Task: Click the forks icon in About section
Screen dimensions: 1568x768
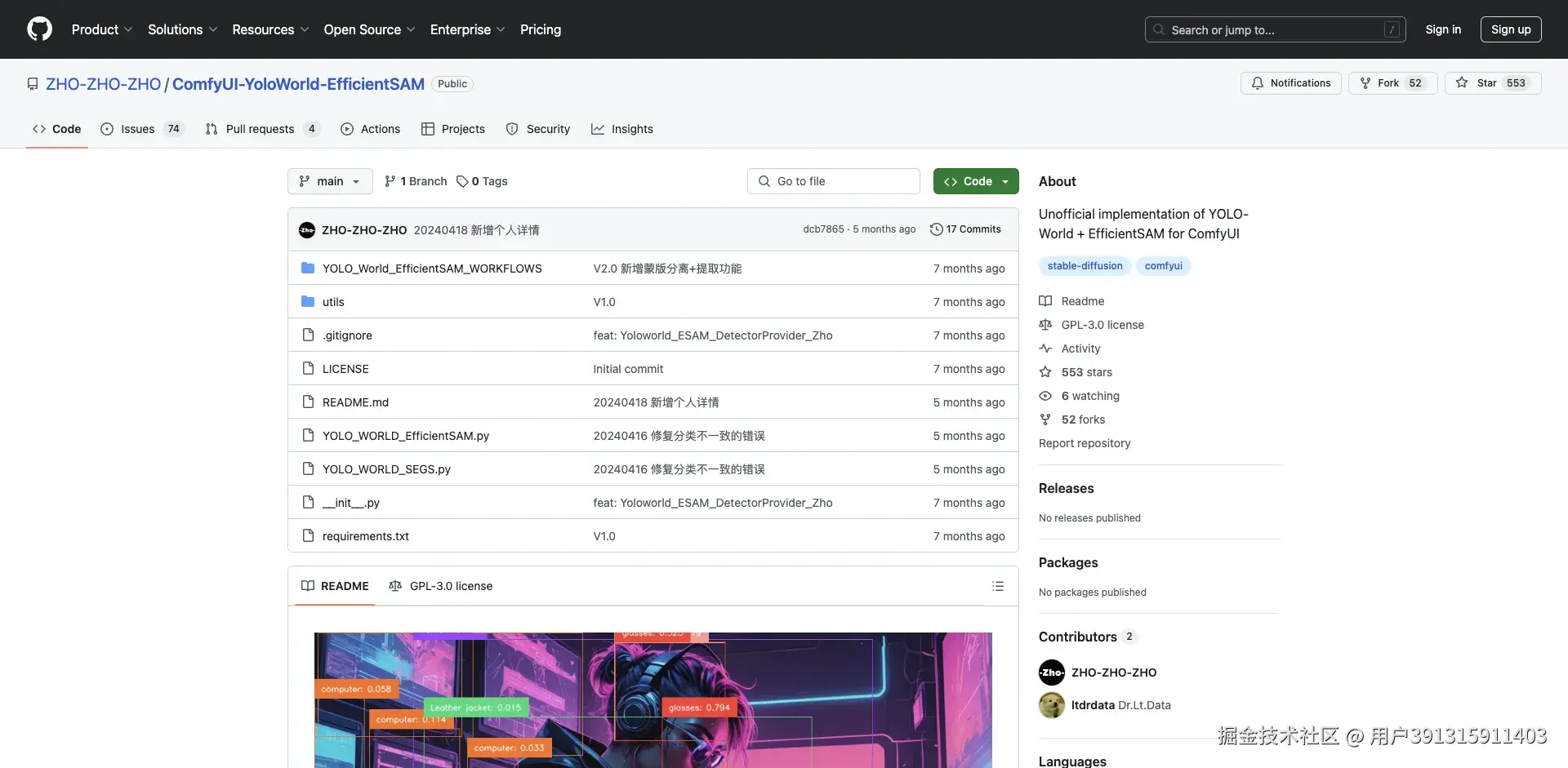Action: 1045,420
